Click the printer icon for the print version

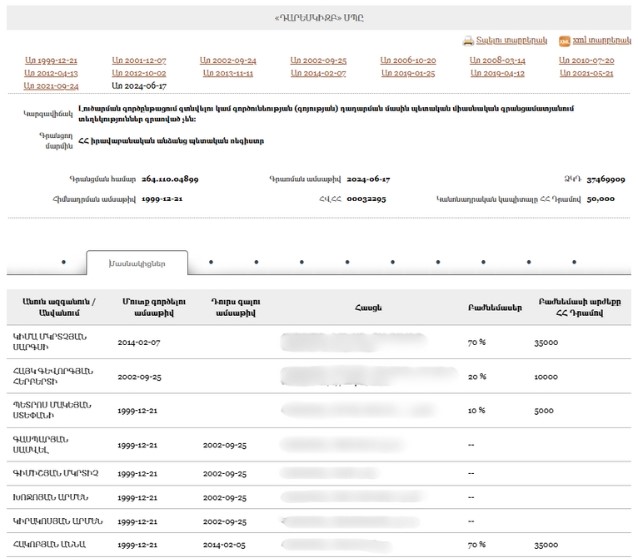(467, 41)
